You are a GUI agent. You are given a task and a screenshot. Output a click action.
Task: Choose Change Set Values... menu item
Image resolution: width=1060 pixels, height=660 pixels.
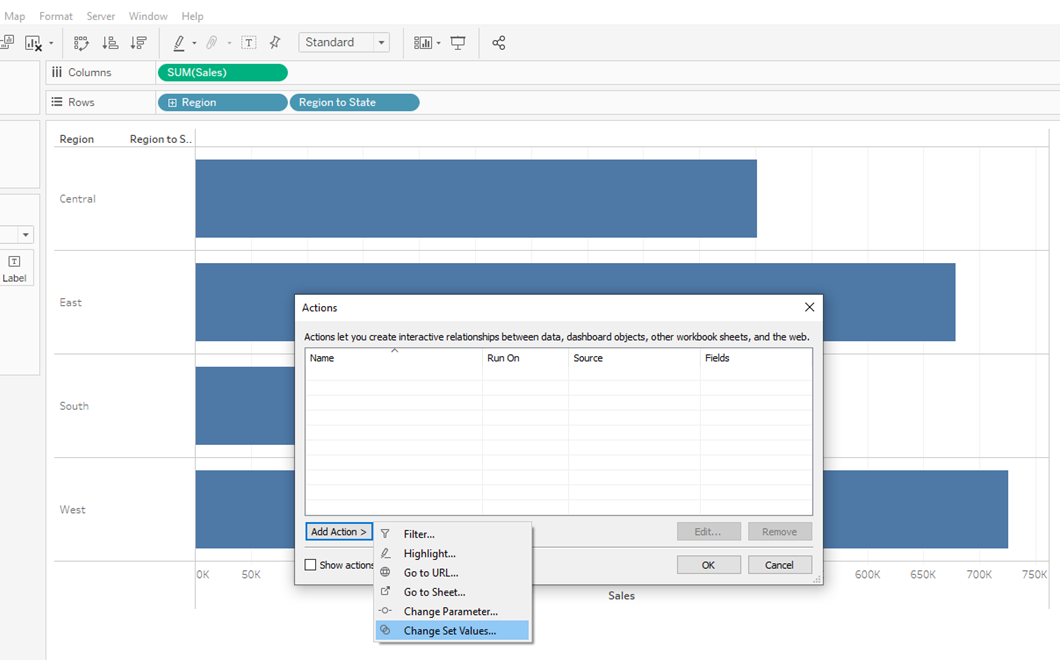(452, 630)
